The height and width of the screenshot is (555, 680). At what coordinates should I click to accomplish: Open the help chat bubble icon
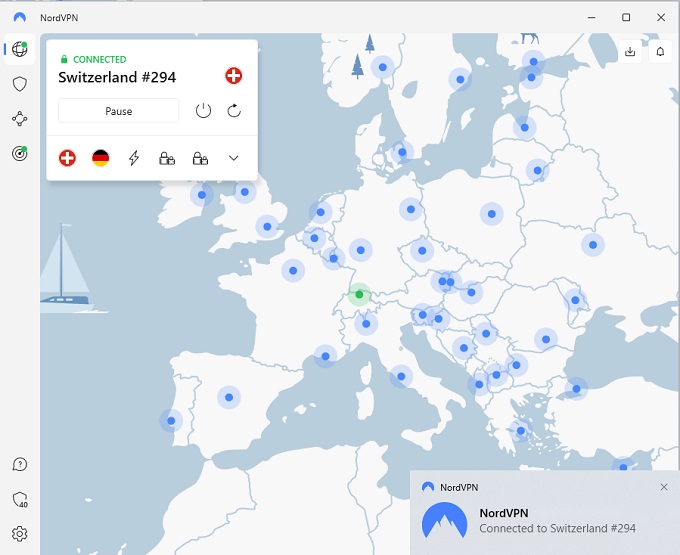20,464
